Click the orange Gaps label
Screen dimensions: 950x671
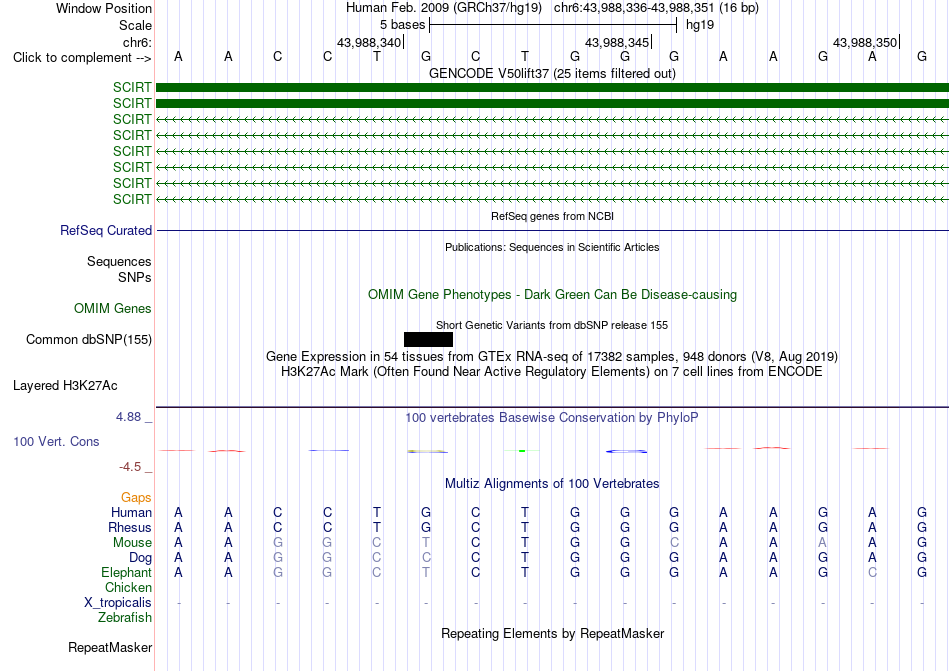[136, 497]
